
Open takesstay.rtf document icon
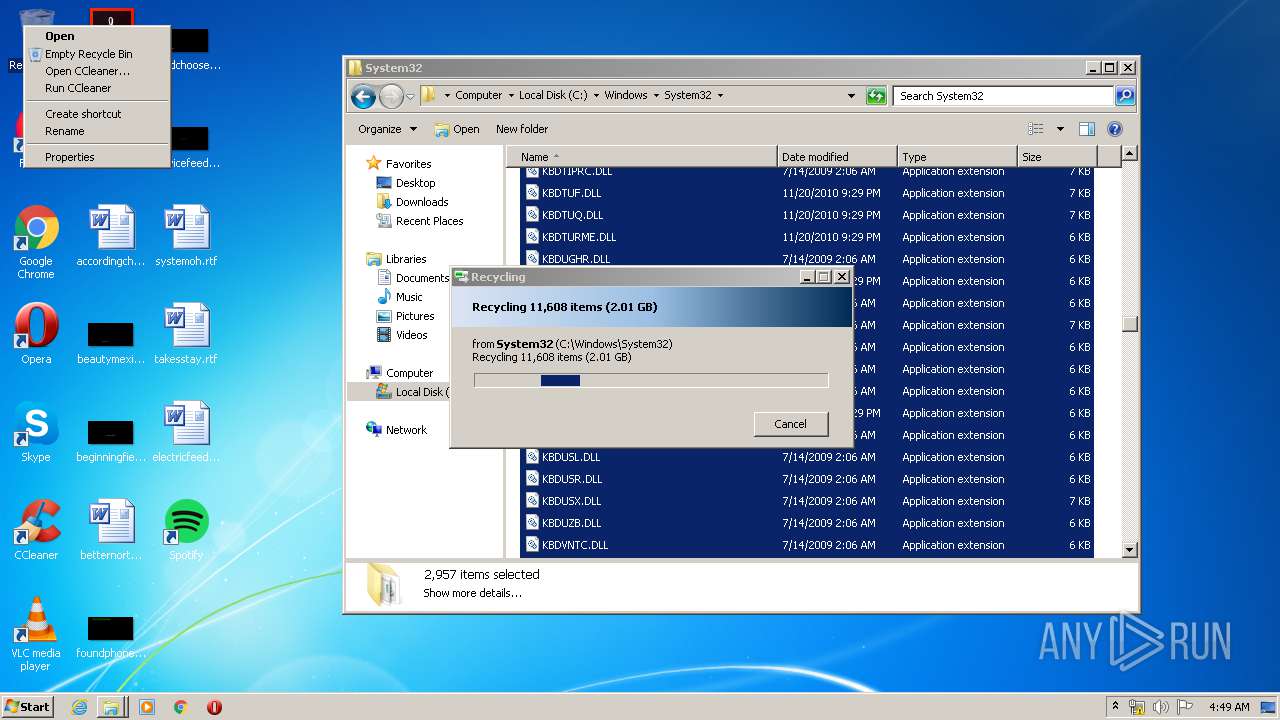click(186, 334)
